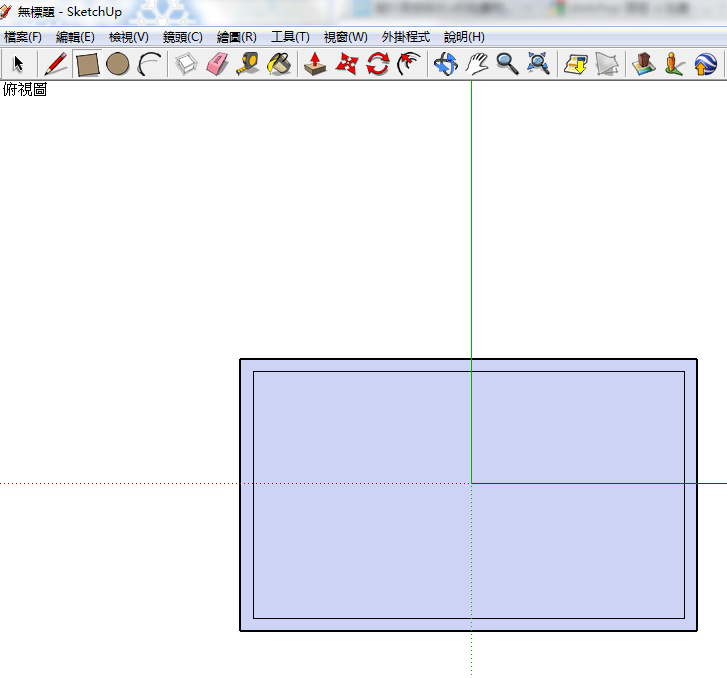Choose the Zoom magnifier tool
This screenshot has height=678, width=727.
pyautogui.click(x=507, y=64)
